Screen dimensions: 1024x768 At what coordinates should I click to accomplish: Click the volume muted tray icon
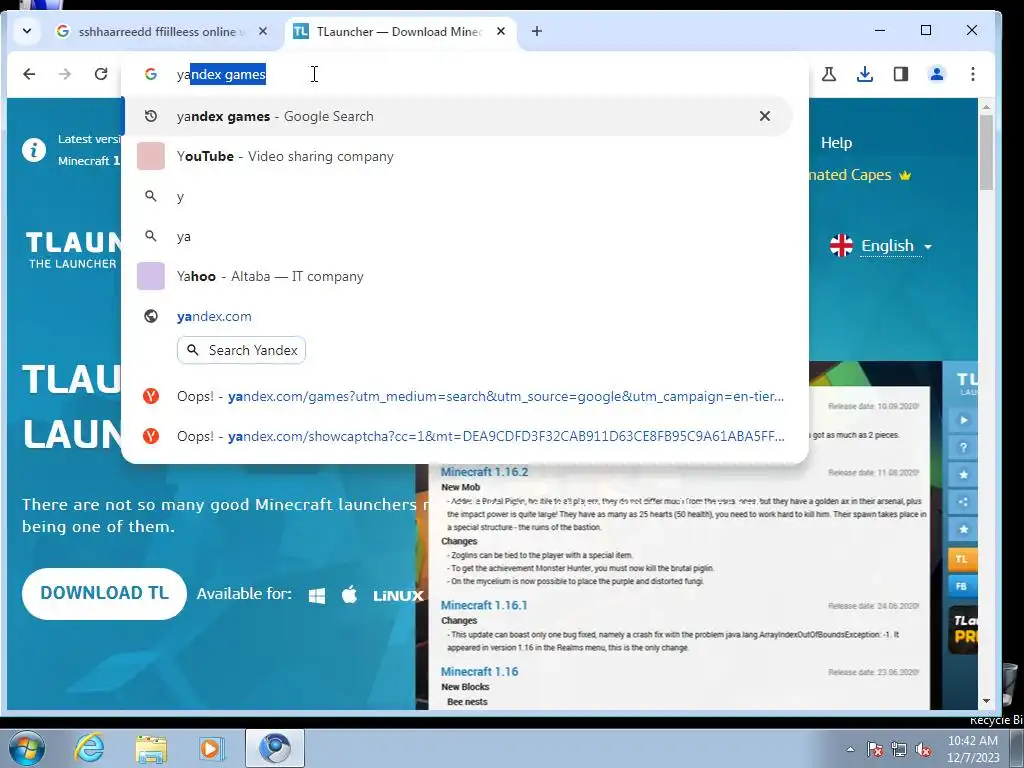click(x=923, y=750)
